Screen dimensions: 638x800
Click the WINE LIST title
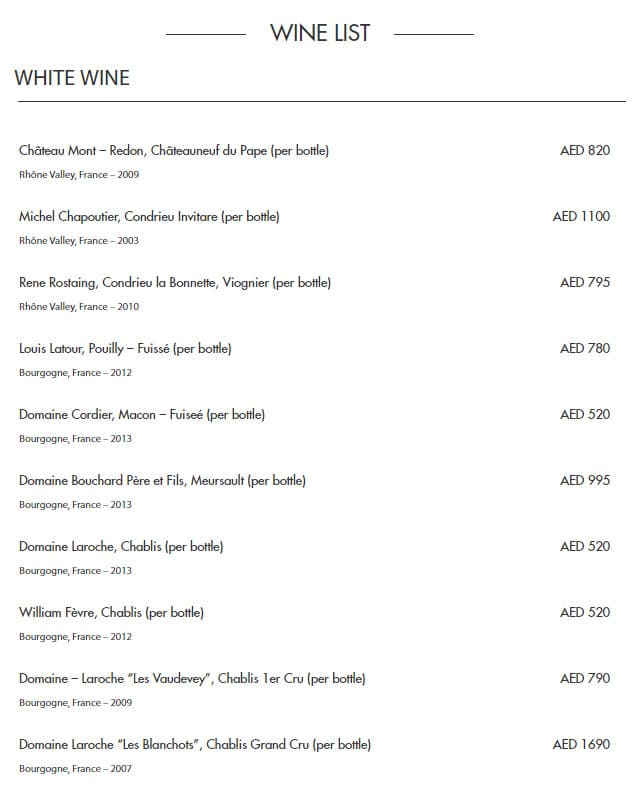pos(320,34)
